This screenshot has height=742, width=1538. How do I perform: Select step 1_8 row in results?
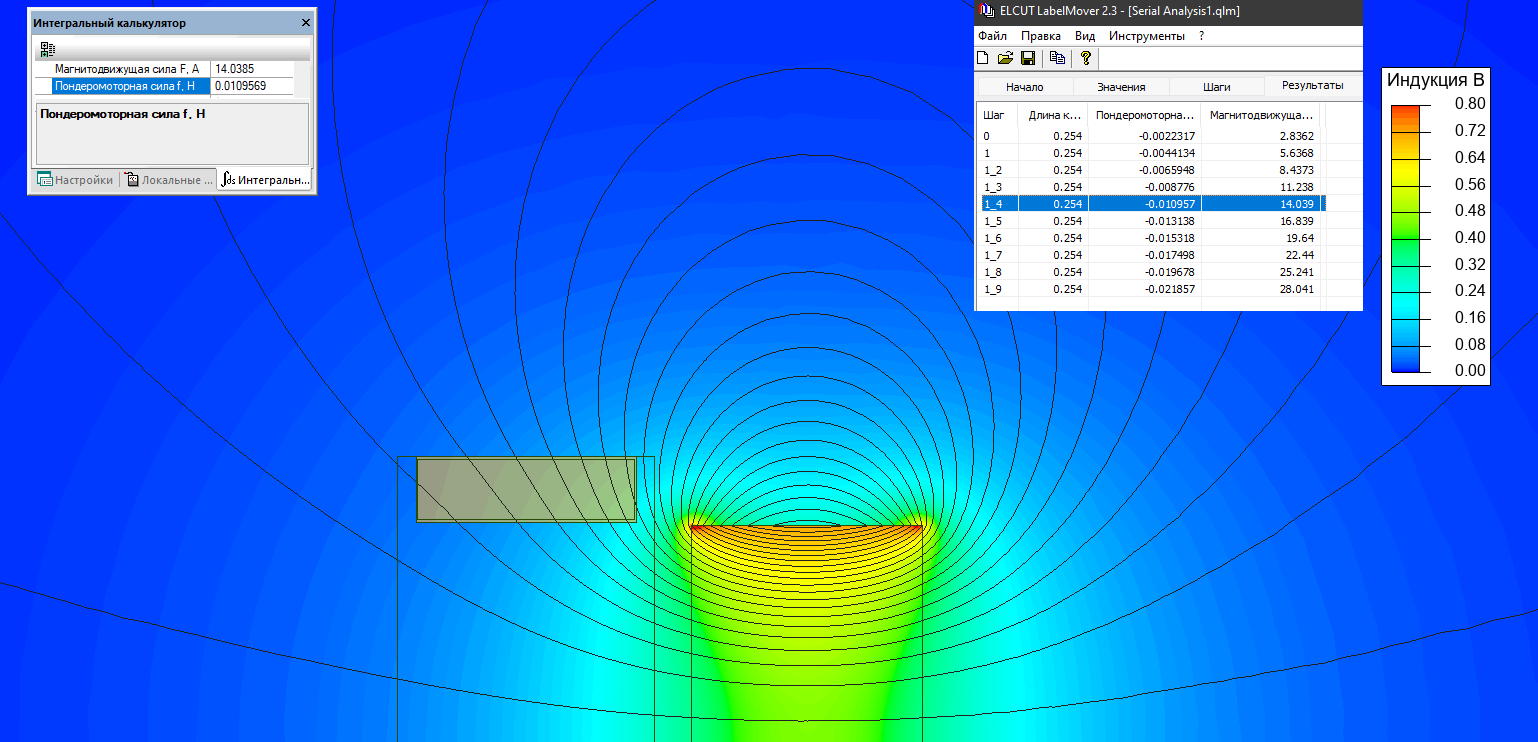click(1150, 272)
